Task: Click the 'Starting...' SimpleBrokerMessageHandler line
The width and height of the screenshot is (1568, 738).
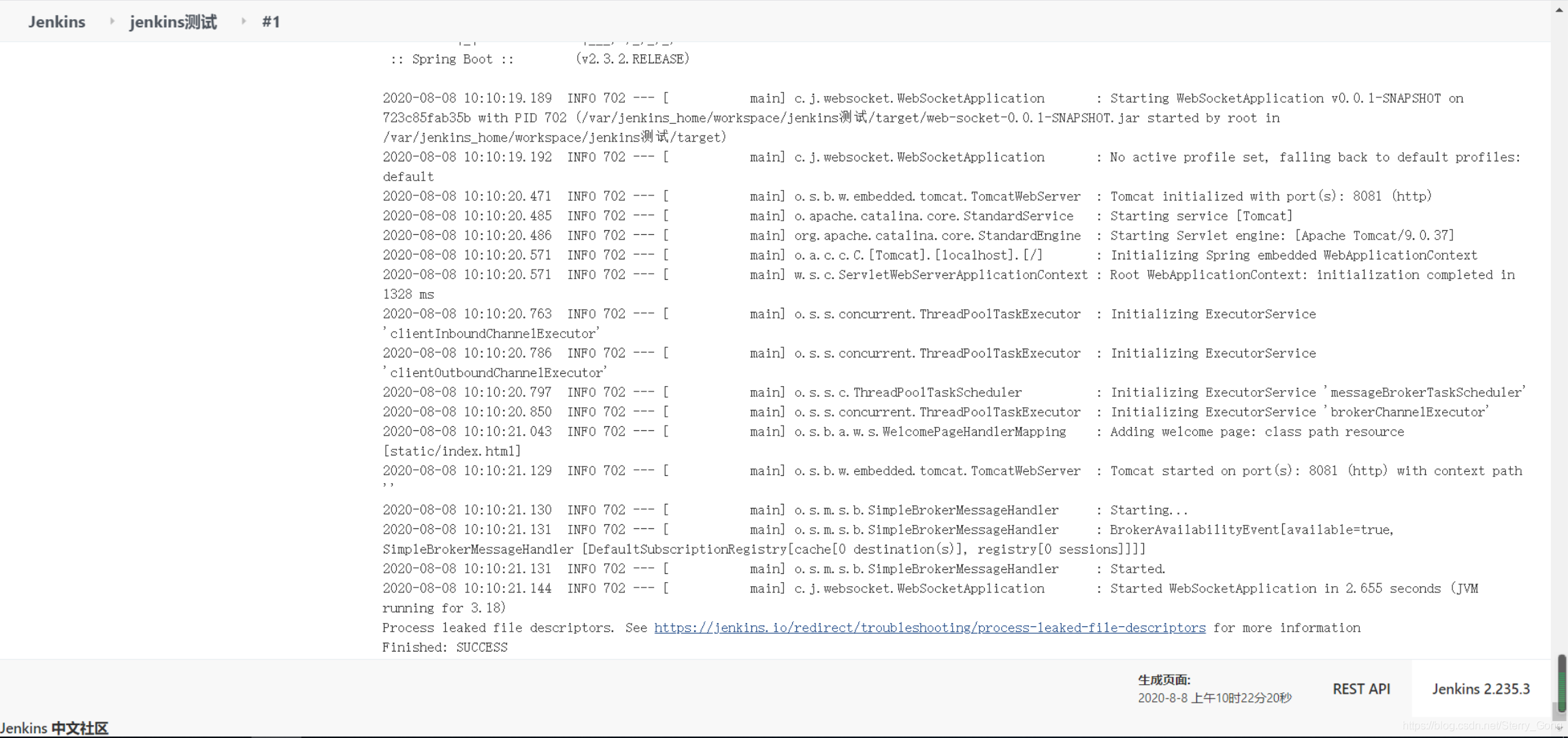Action: click(x=785, y=511)
